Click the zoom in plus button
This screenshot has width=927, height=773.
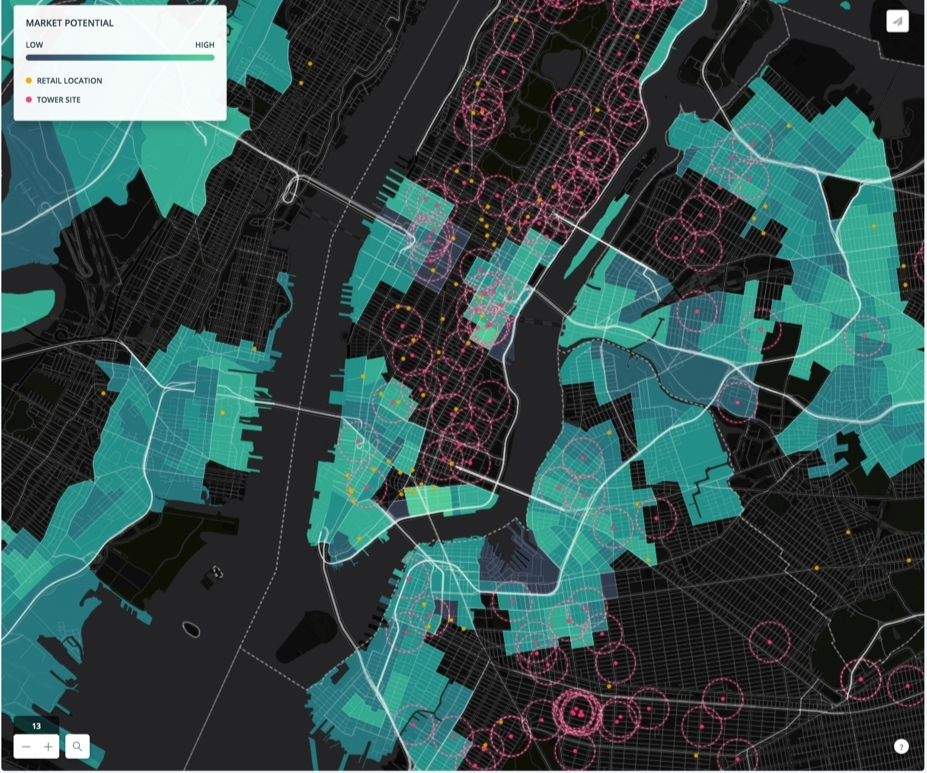(x=48, y=746)
